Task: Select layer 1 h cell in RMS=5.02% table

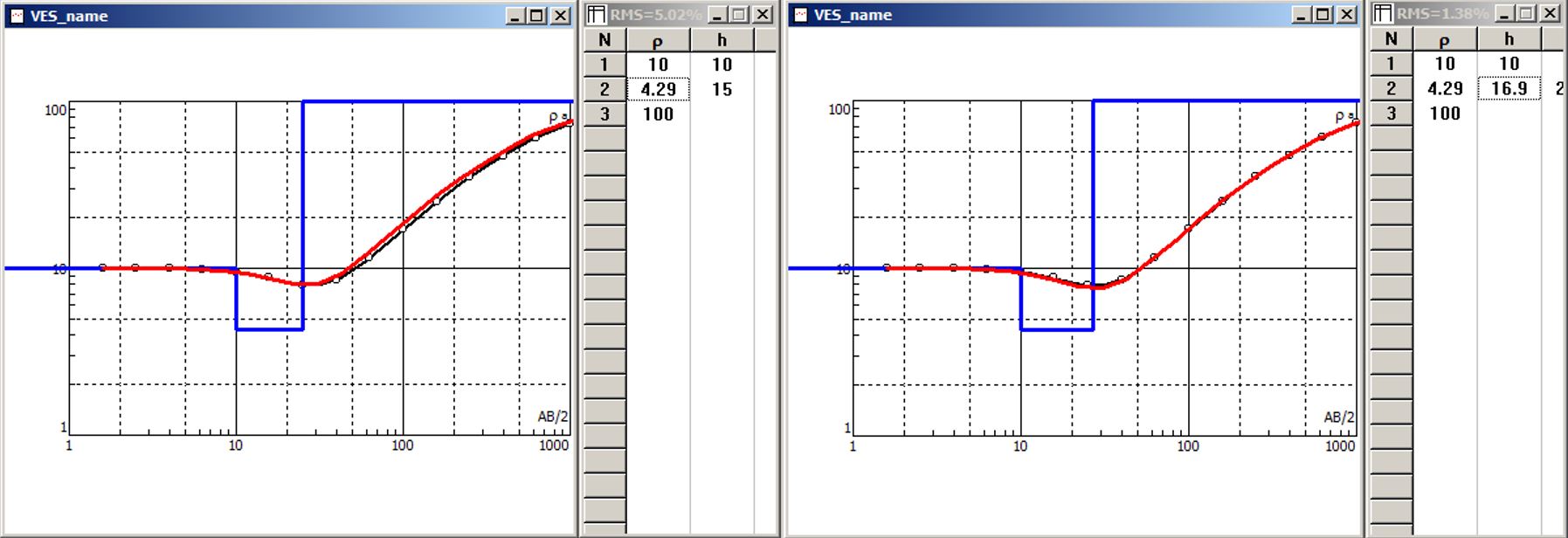Action: [722, 65]
